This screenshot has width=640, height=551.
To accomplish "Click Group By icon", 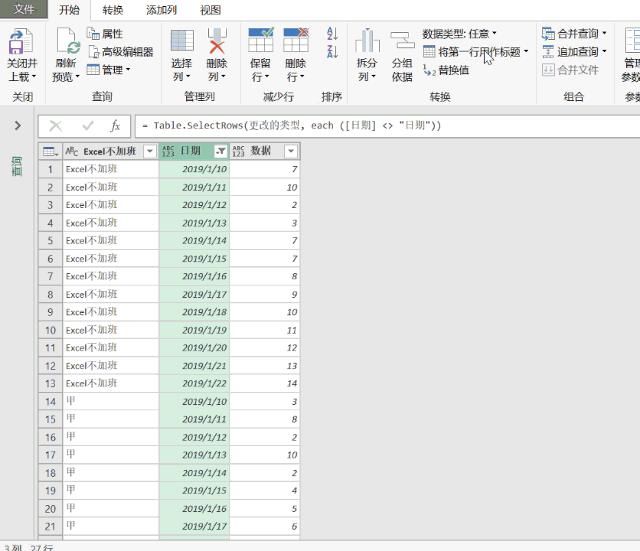I will [402, 41].
